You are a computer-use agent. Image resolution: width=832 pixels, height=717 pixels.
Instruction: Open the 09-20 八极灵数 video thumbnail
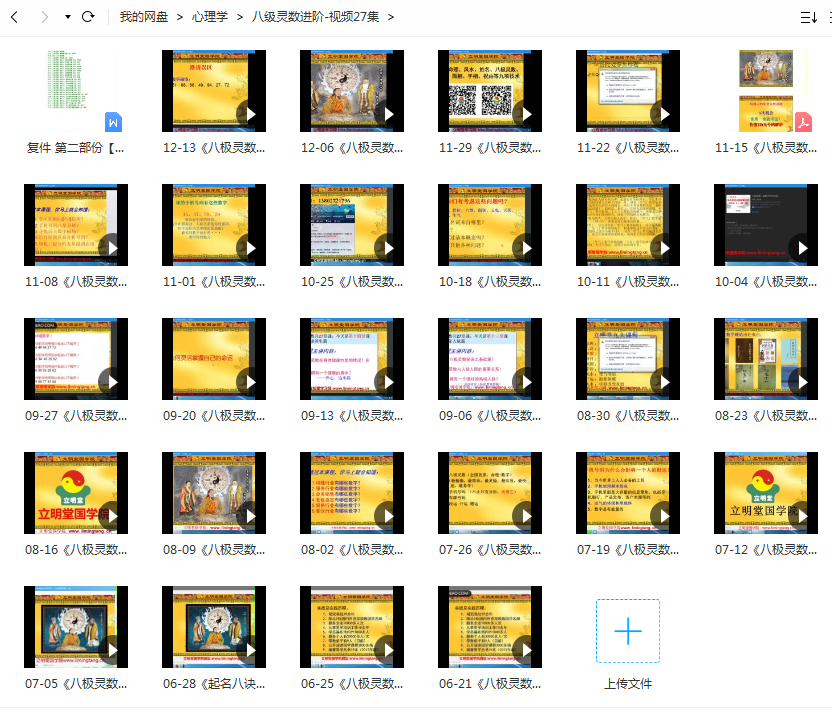click(214, 359)
